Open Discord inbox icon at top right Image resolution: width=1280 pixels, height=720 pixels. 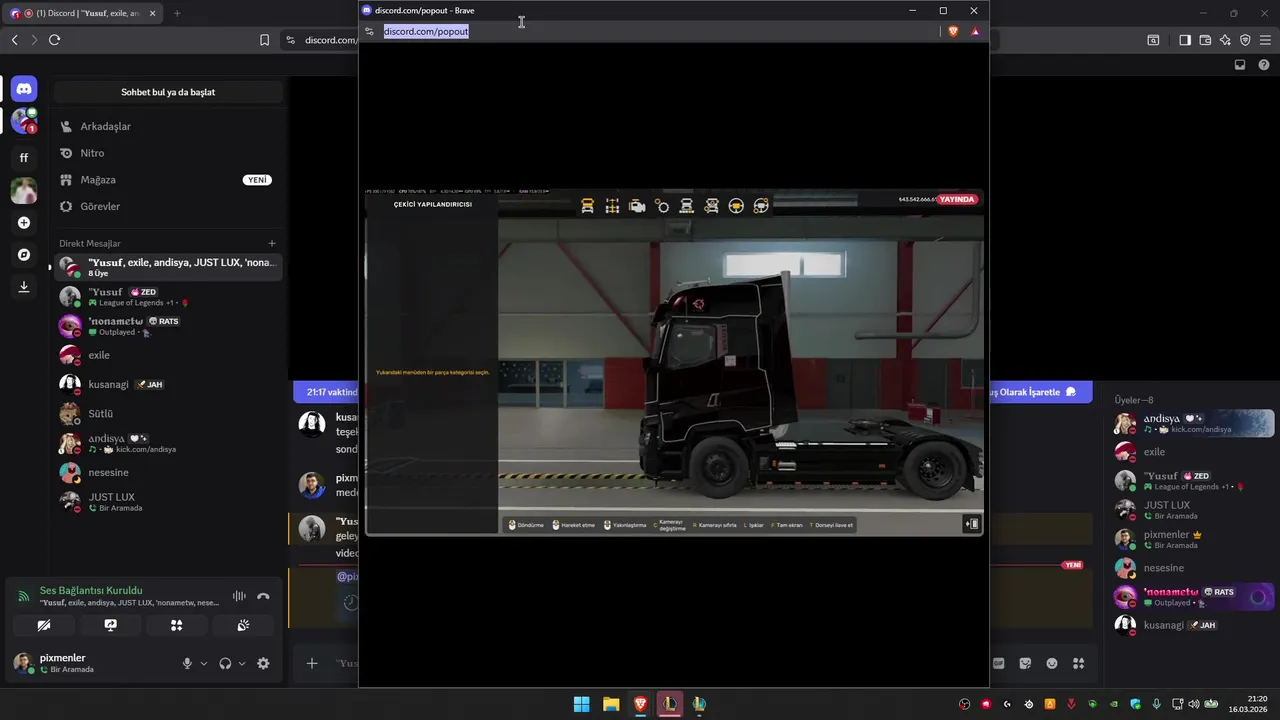click(x=1240, y=65)
